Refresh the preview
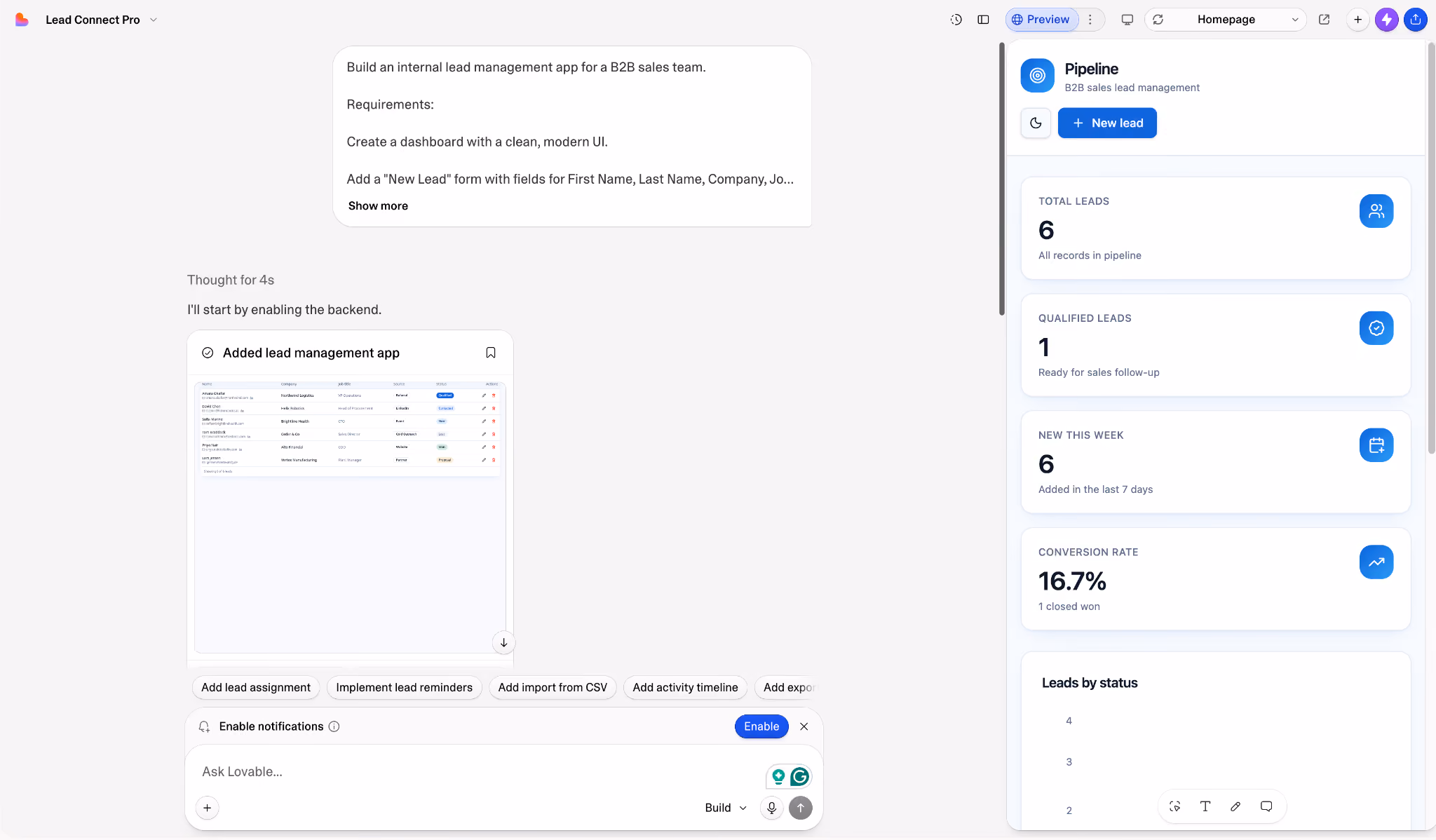This screenshot has width=1436, height=840. click(x=1158, y=20)
